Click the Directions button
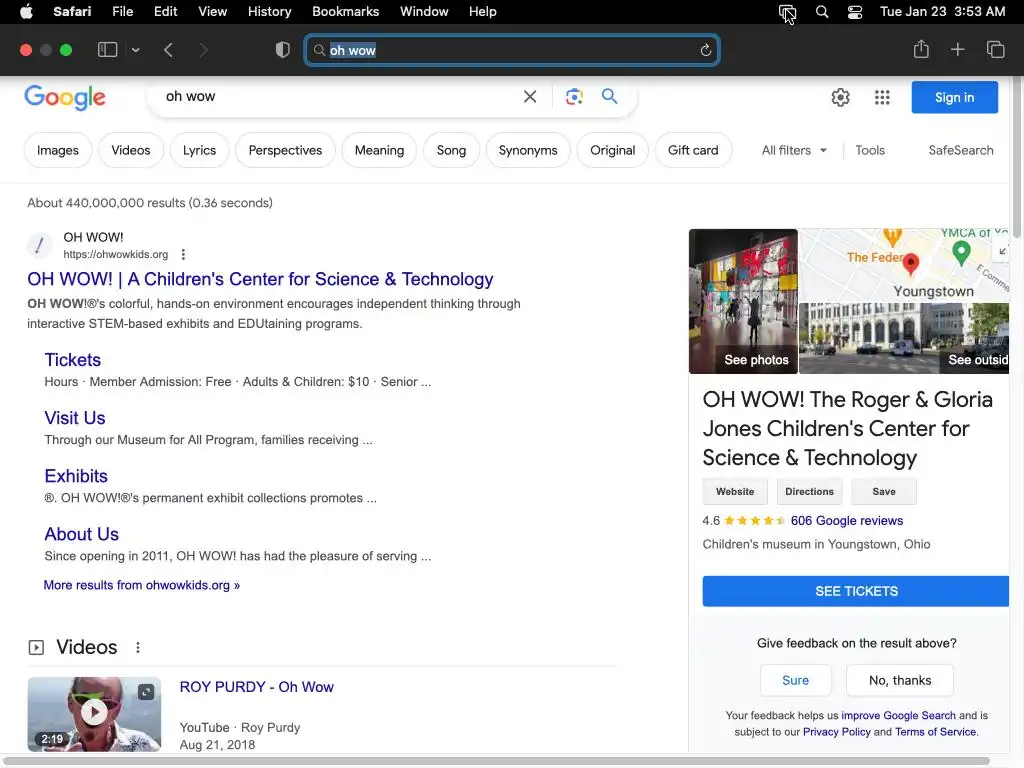This screenshot has height=768, width=1024. point(809,491)
